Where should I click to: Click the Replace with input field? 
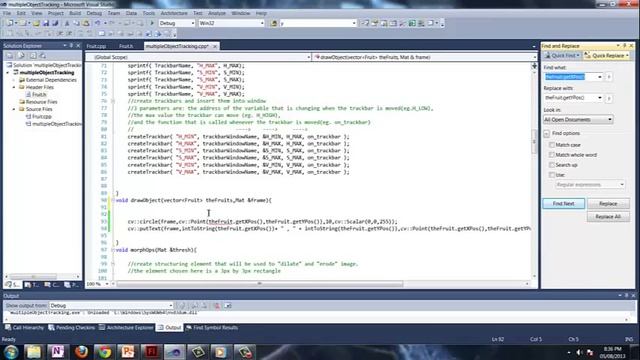(570, 98)
